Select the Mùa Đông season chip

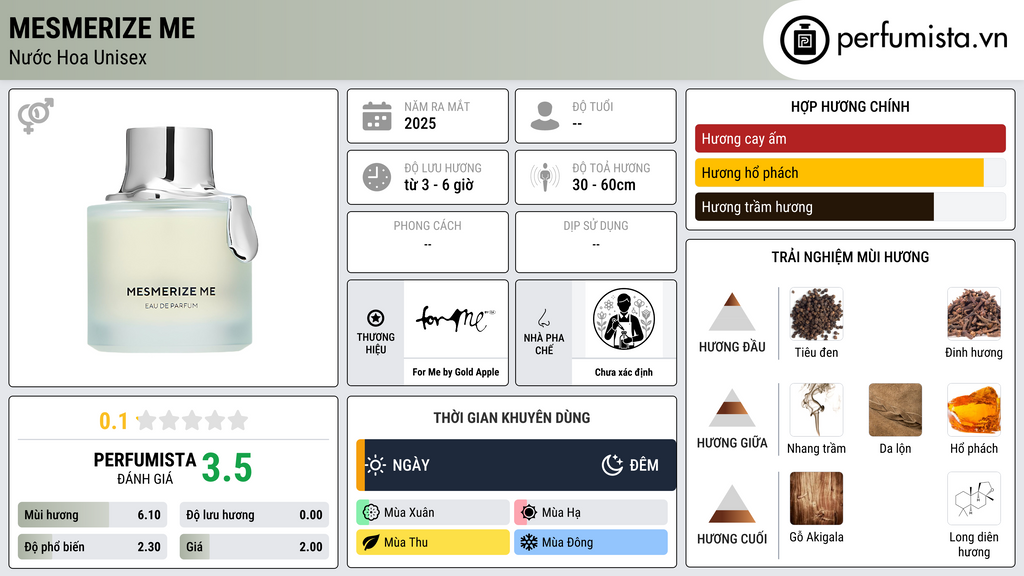[x=590, y=542]
